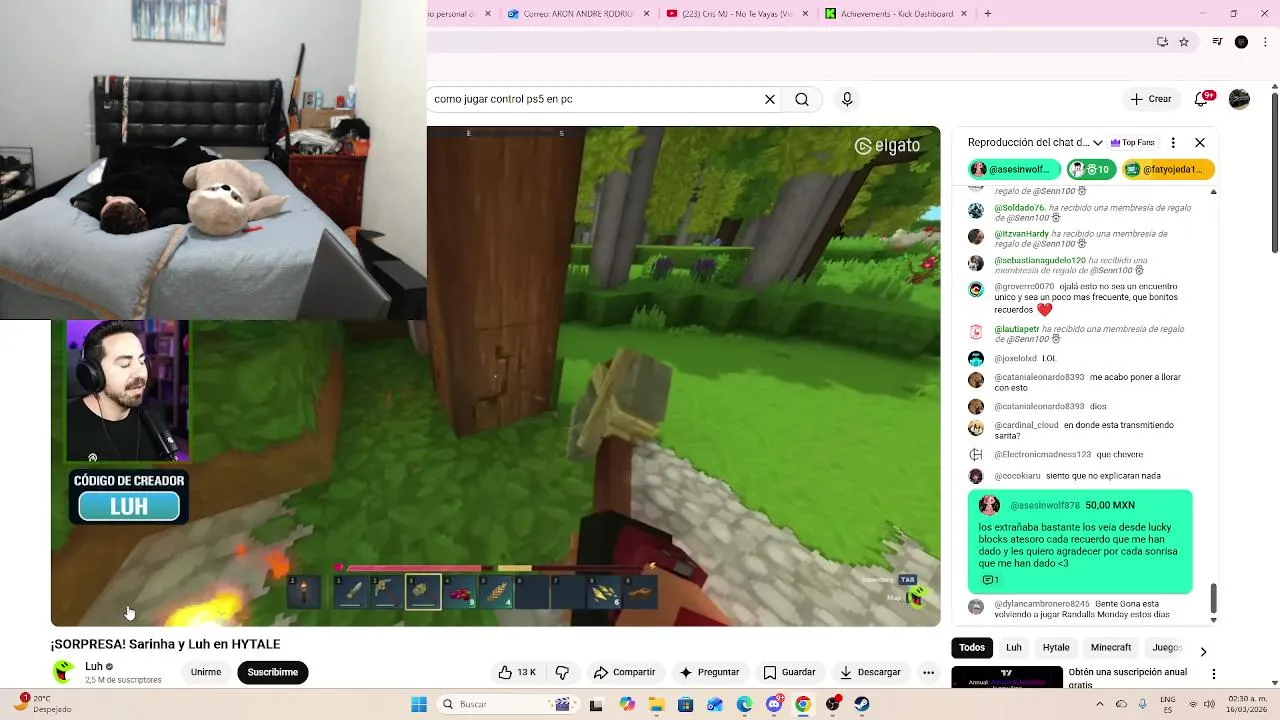Click the Crear button
The image size is (1280, 720).
click(x=1151, y=99)
